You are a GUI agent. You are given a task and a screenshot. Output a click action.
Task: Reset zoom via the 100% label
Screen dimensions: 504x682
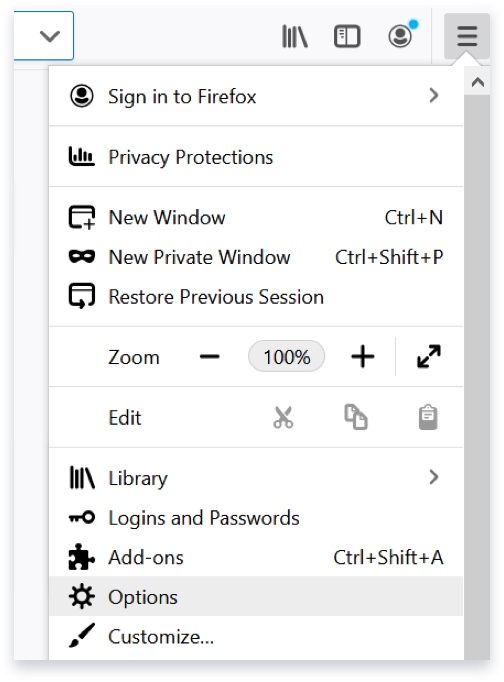pos(287,357)
